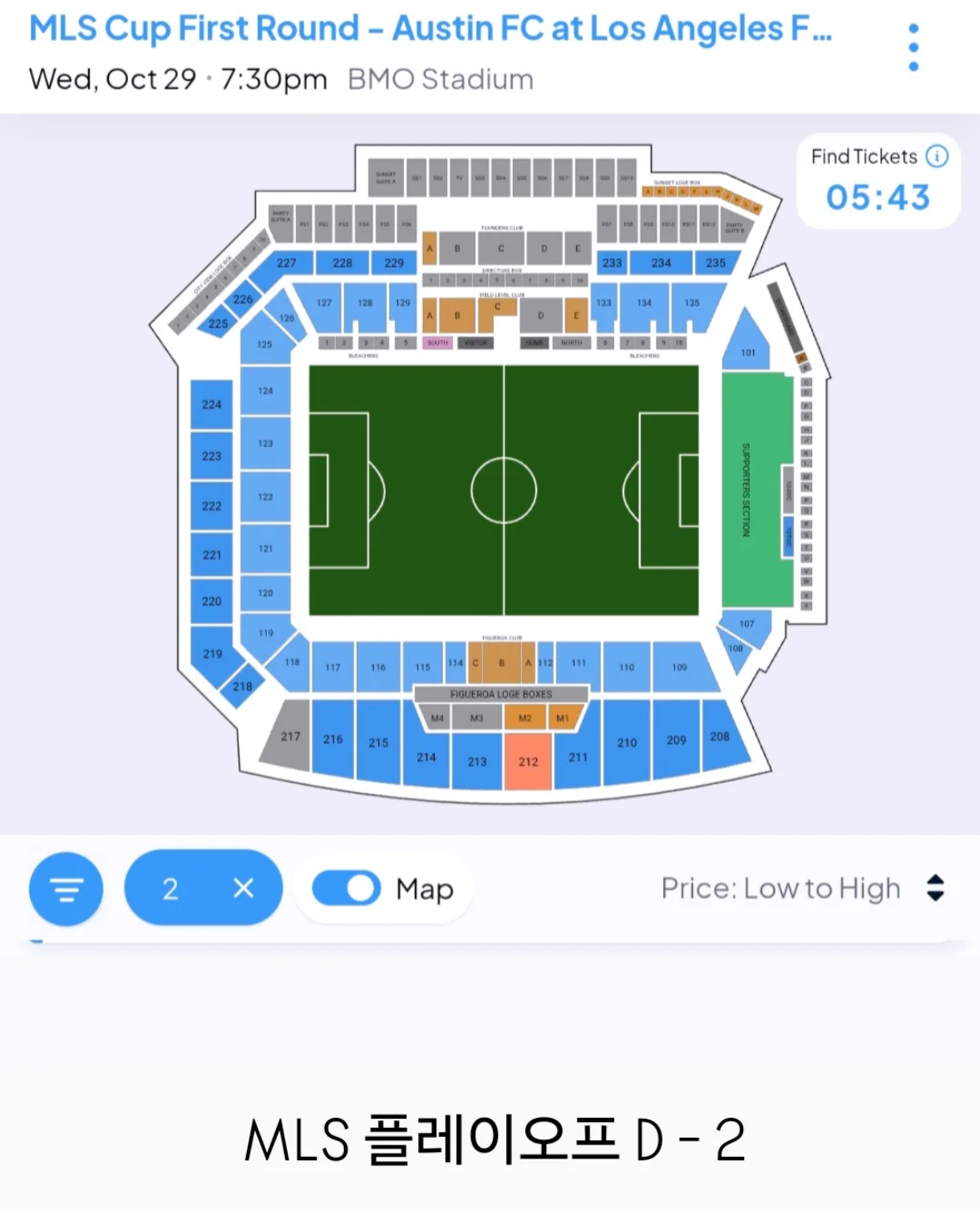This screenshot has height=1211, width=980.
Task: Open the Price: Low to High sort dropdown
Action: (x=802, y=889)
